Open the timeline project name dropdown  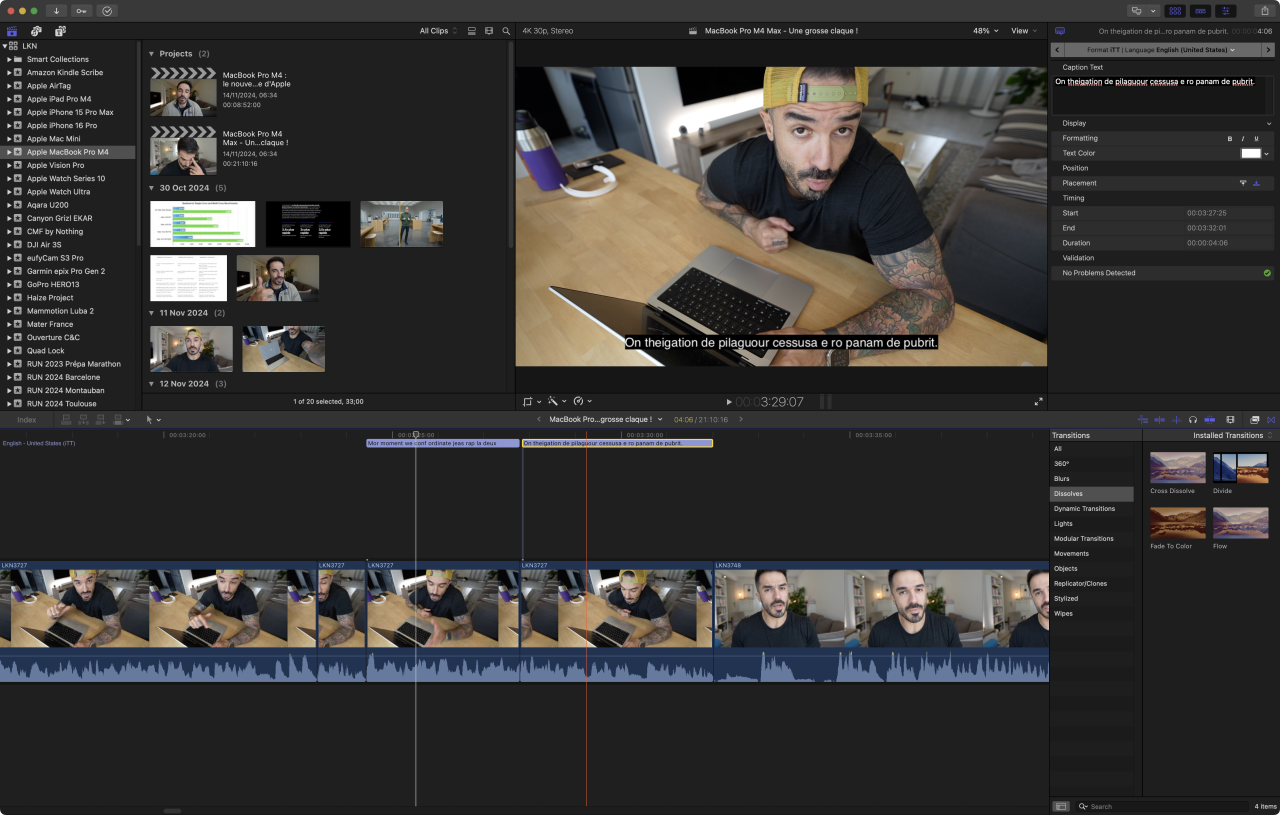(x=606, y=419)
